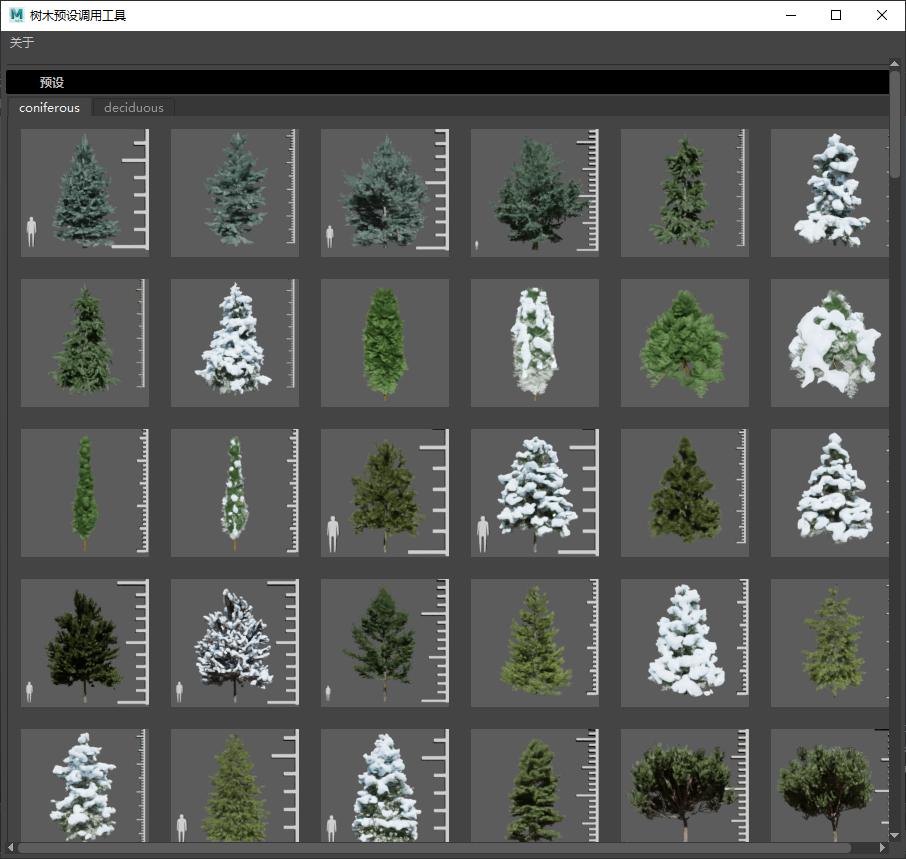Switch to the deciduous tab
This screenshot has width=906, height=859.
pyautogui.click(x=134, y=108)
